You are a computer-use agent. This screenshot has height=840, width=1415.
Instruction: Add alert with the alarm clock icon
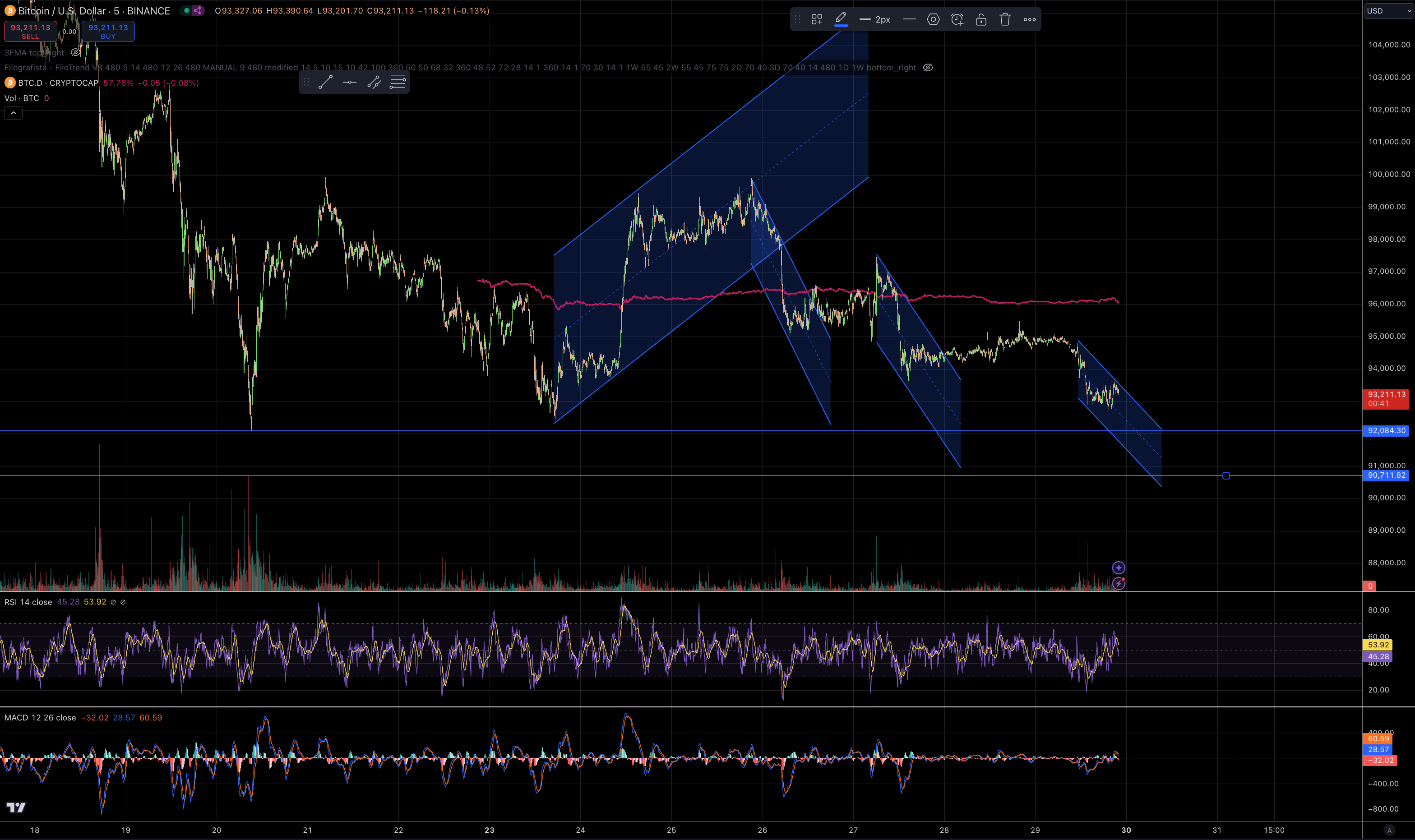[957, 19]
